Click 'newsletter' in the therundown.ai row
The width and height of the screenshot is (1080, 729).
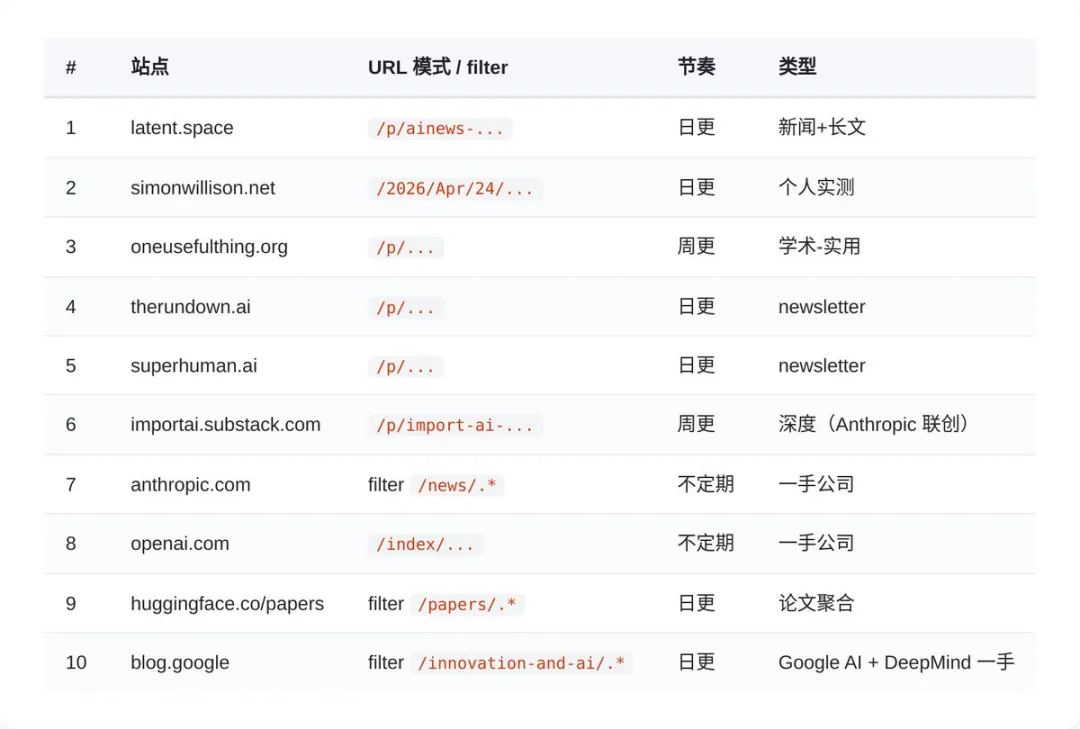tap(822, 307)
